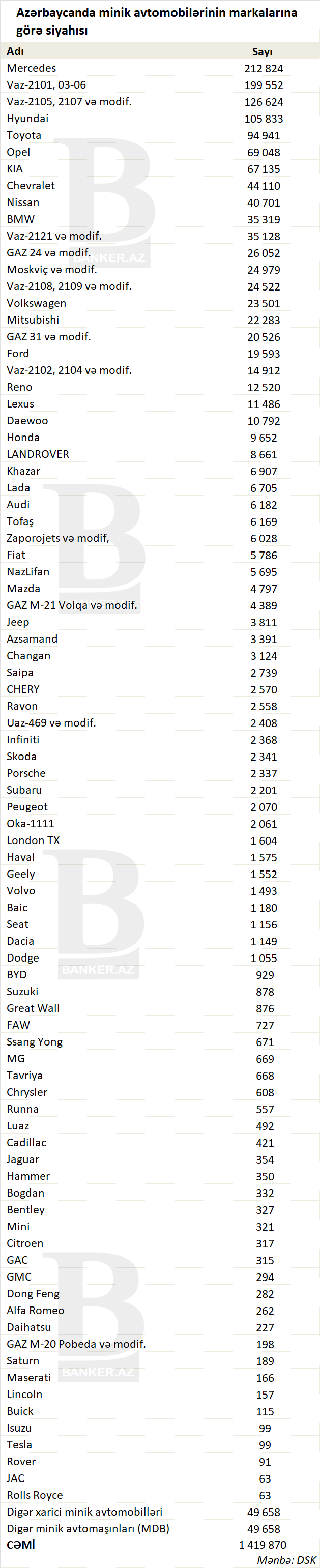
Task: Click the Tesla brand name
Action: pyautogui.click(x=19, y=1444)
